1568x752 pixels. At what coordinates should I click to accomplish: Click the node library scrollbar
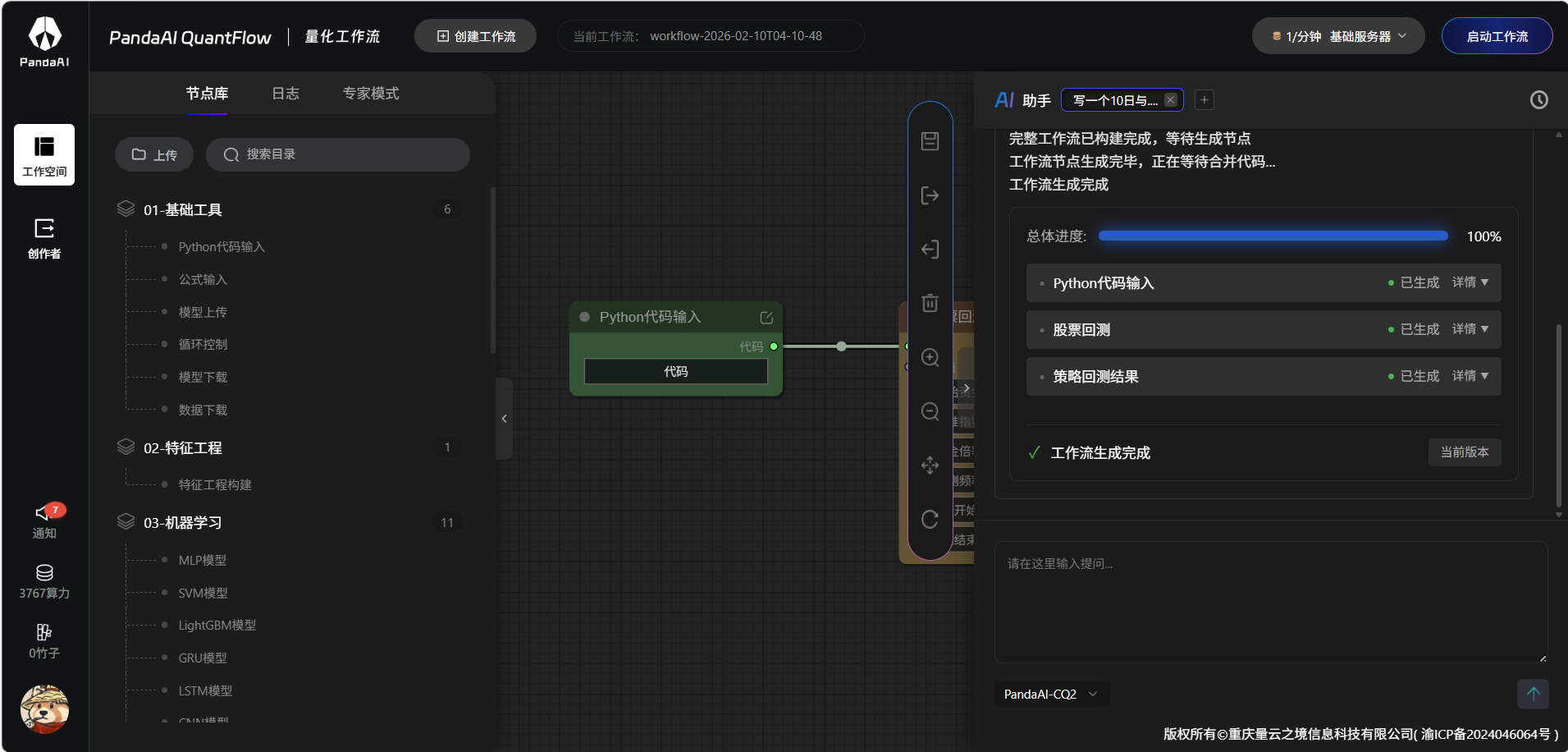tap(493, 271)
